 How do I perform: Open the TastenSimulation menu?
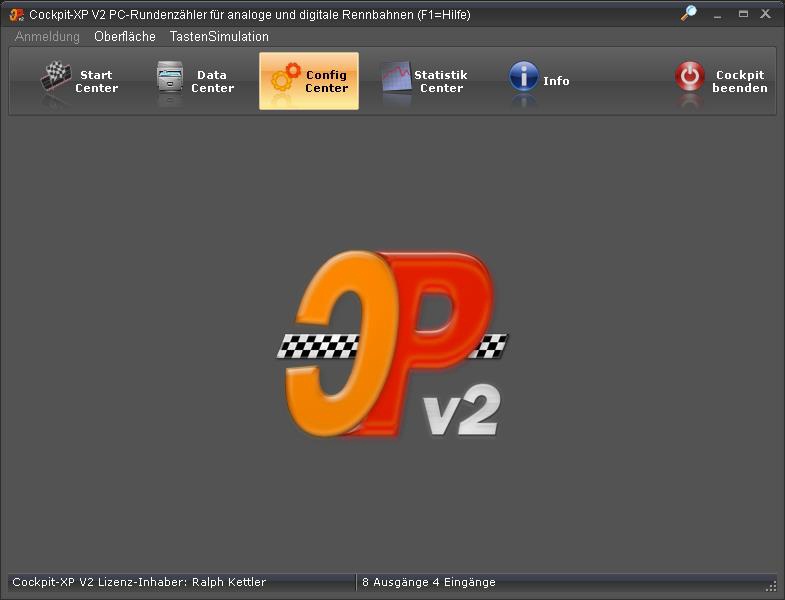click(x=219, y=37)
